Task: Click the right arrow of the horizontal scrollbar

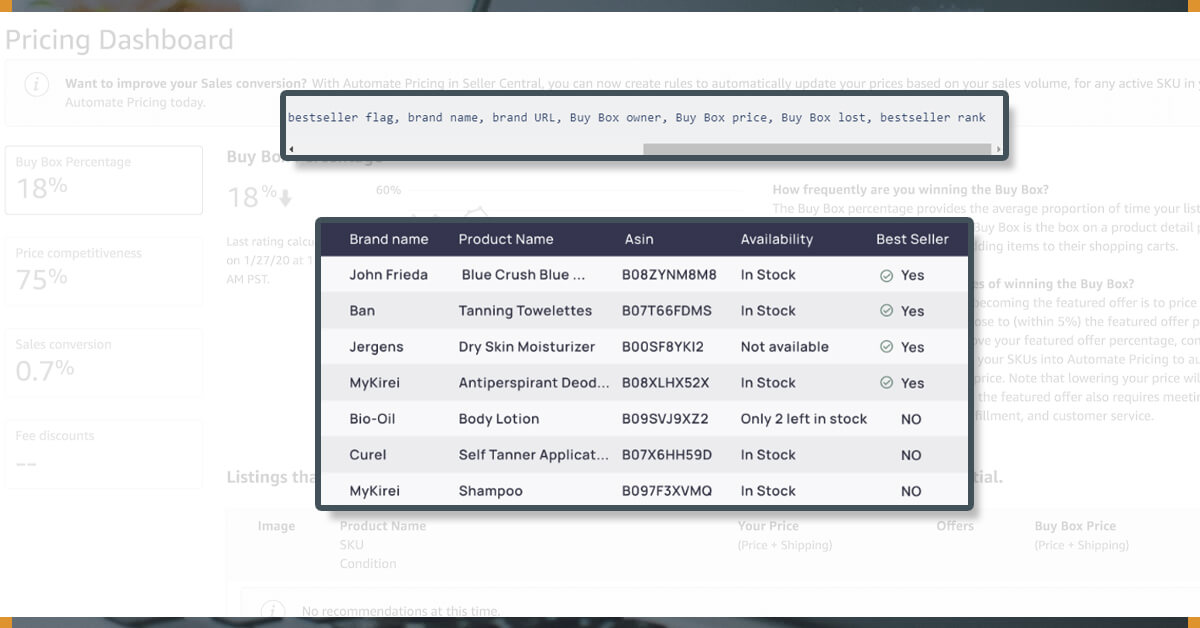Action: tap(997, 150)
